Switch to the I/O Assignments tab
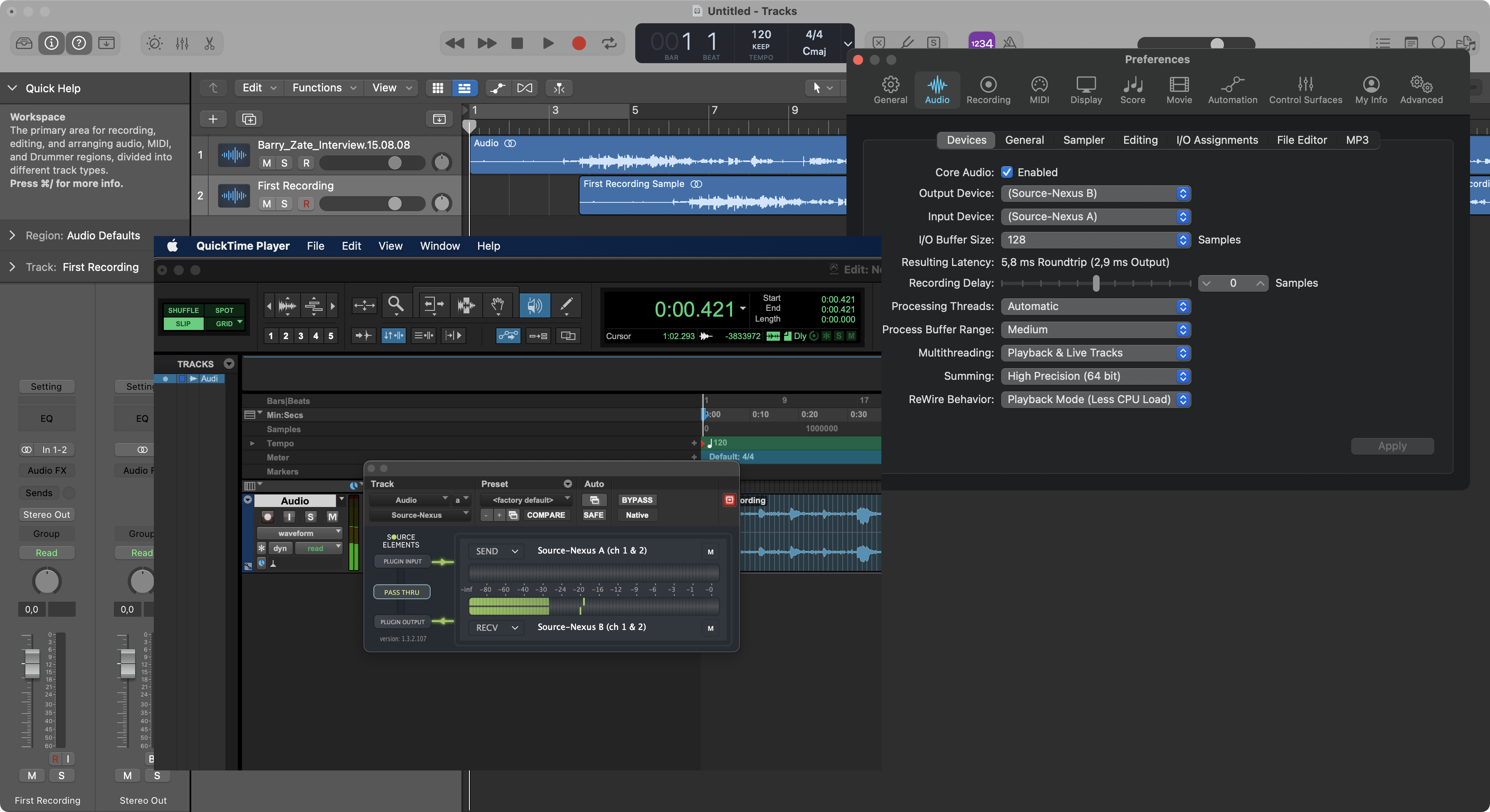The width and height of the screenshot is (1490, 812). pyautogui.click(x=1216, y=140)
